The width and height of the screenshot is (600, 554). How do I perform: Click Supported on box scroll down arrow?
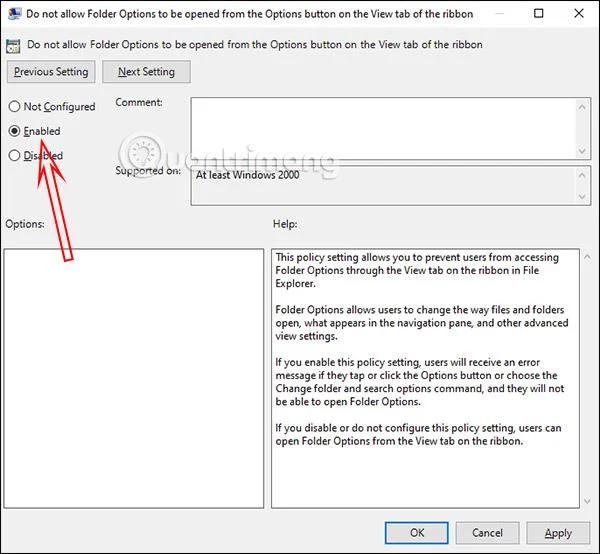click(582, 197)
